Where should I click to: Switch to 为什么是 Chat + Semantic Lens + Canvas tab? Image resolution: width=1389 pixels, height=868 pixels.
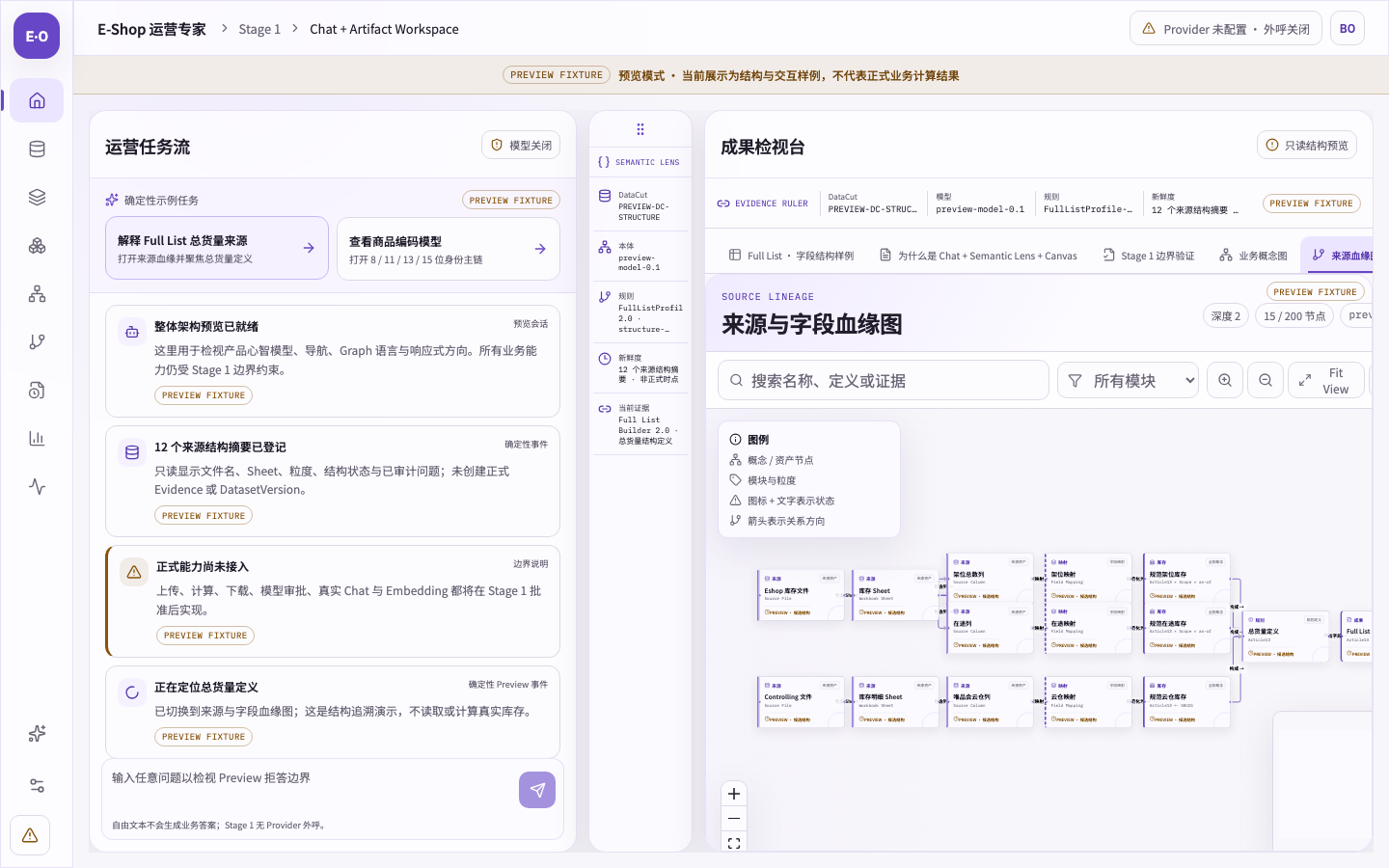point(978,256)
